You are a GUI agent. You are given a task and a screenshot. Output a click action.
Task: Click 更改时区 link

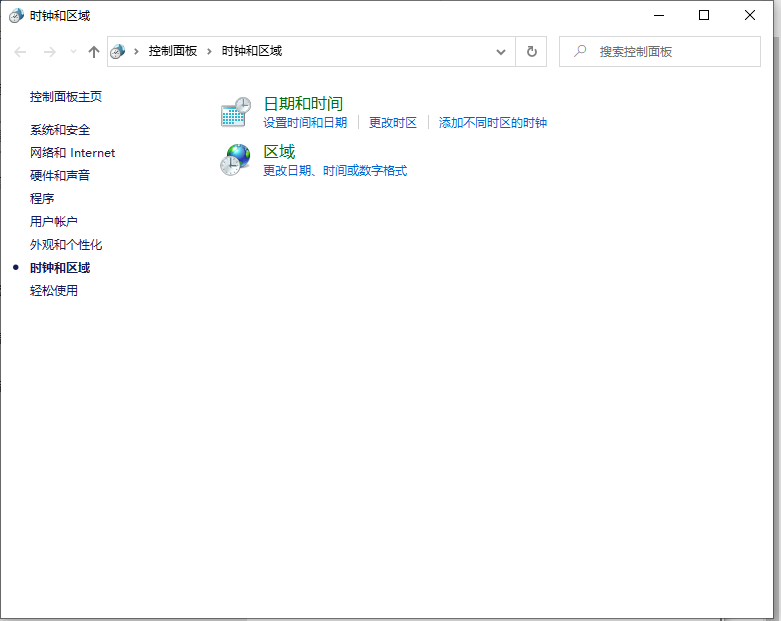pyautogui.click(x=393, y=123)
